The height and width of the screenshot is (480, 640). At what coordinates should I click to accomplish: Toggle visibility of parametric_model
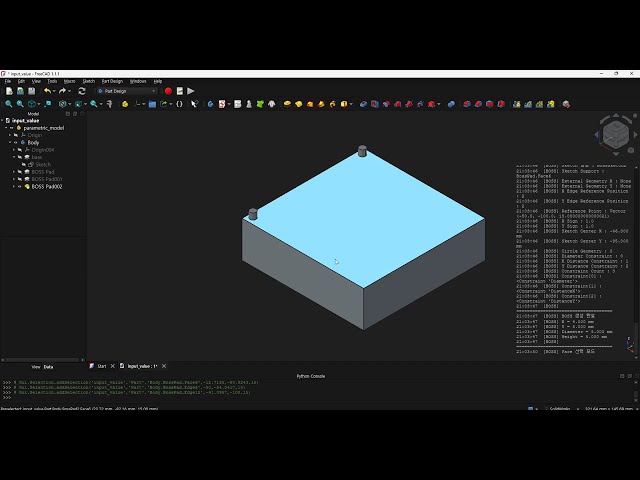point(11,128)
